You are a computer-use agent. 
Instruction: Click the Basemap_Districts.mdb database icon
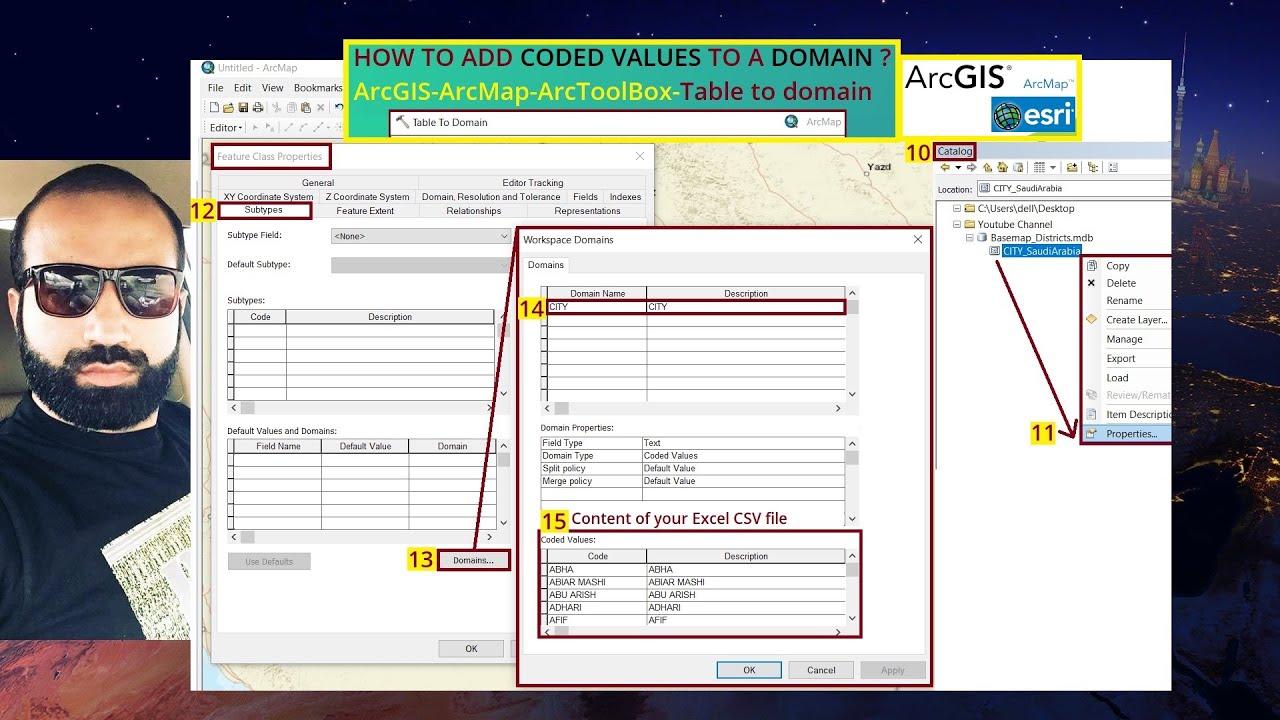(982, 238)
